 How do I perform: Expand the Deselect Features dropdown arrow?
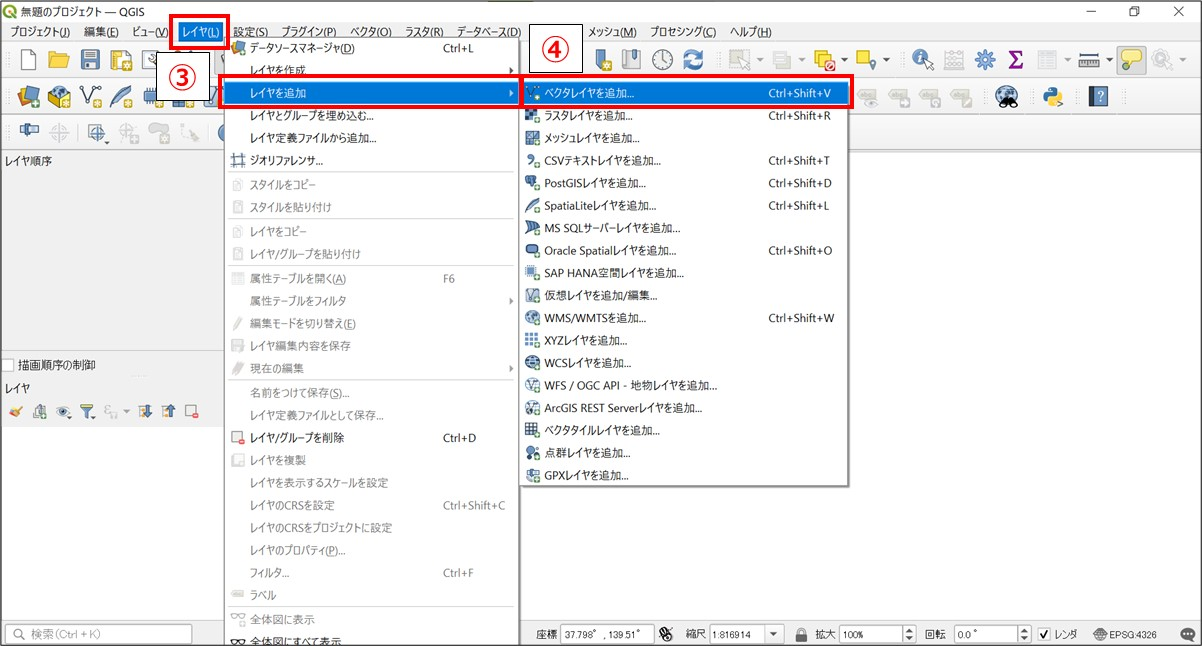pos(843,60)
